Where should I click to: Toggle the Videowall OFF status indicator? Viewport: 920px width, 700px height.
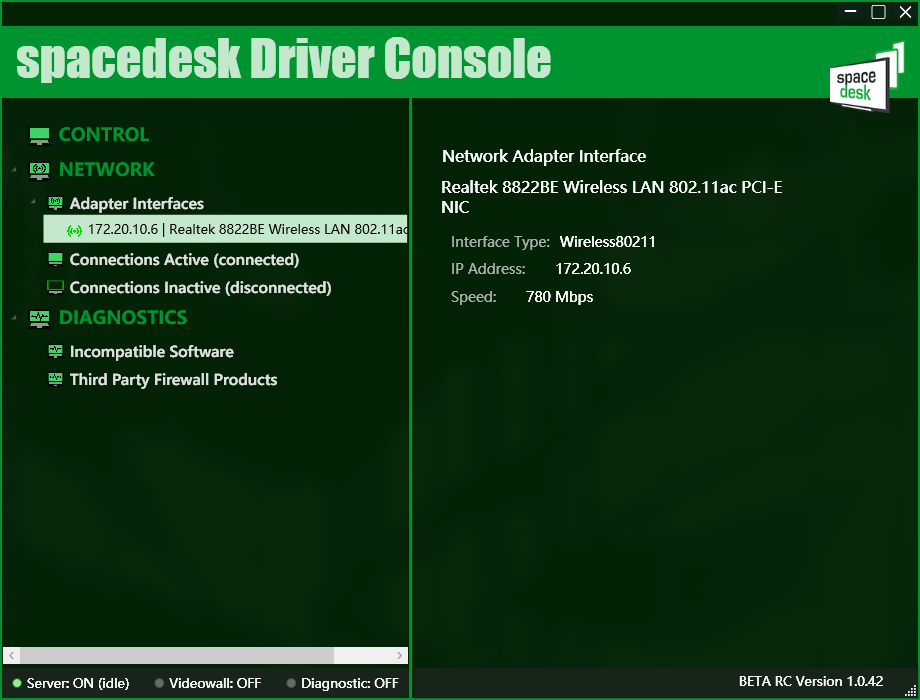click(x=160, y=683)
